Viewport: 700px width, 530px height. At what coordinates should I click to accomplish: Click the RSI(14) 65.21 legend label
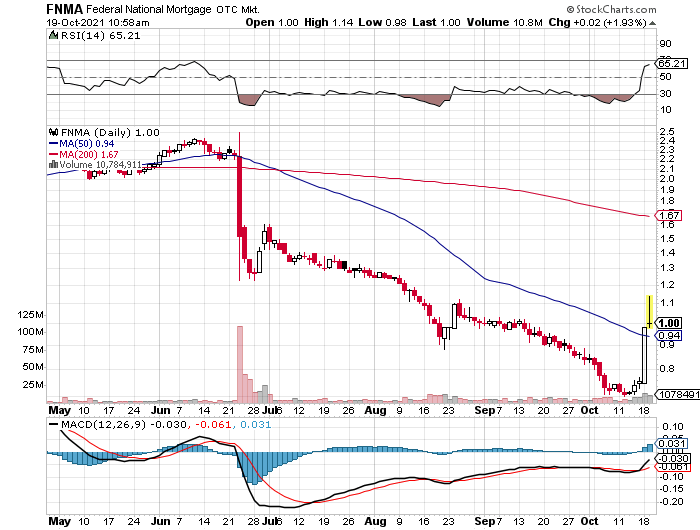[x=100, y=36]
